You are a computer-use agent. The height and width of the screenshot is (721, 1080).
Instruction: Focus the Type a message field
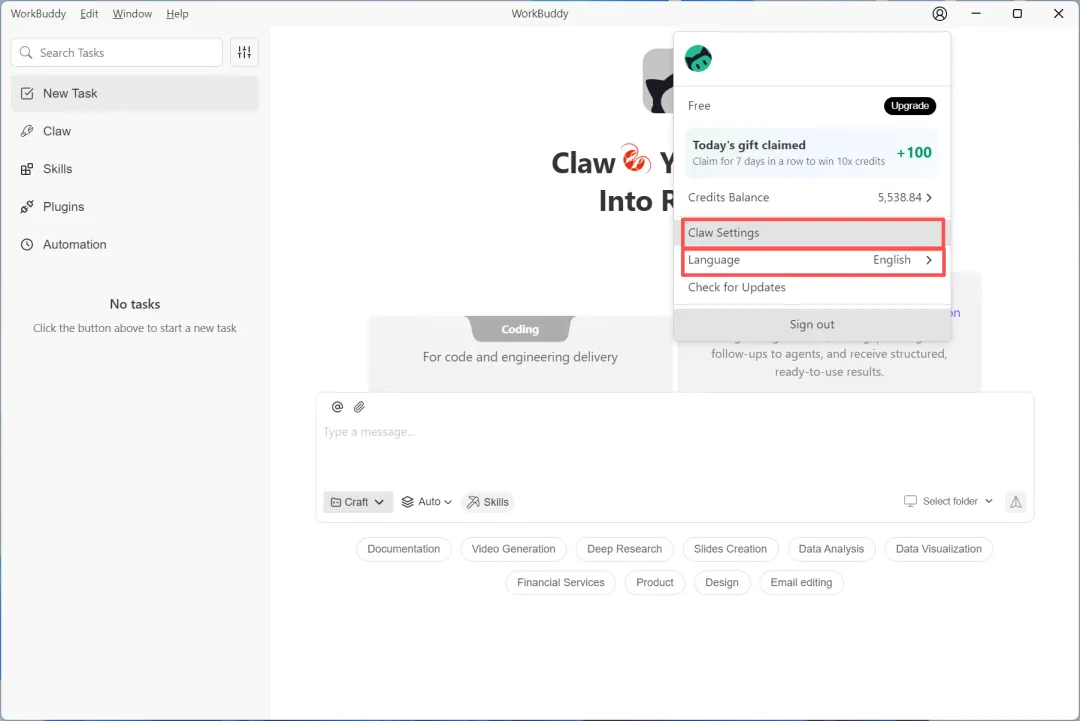(x=675, y=450)
